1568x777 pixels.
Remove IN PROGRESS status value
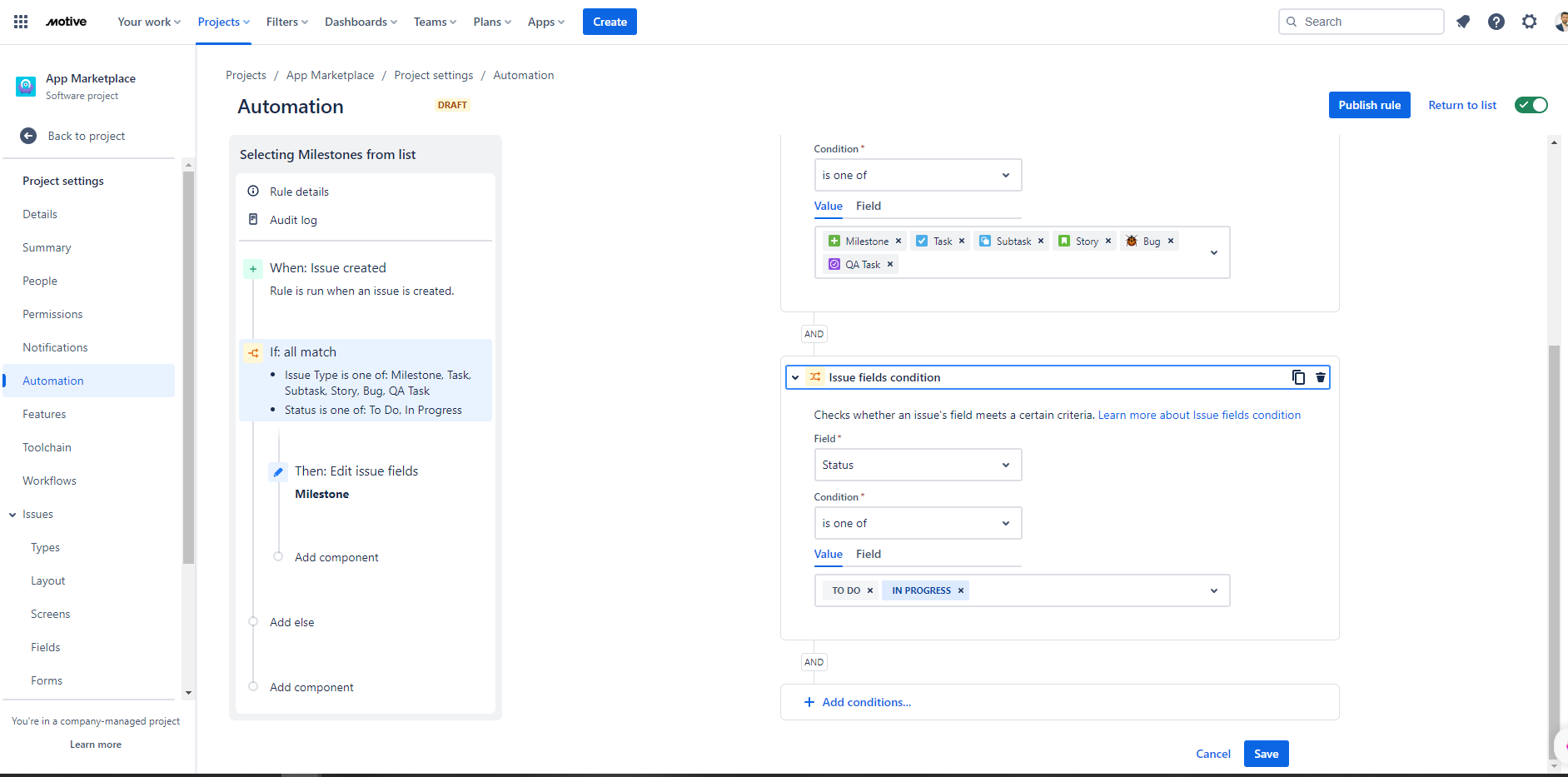(961, 590)
